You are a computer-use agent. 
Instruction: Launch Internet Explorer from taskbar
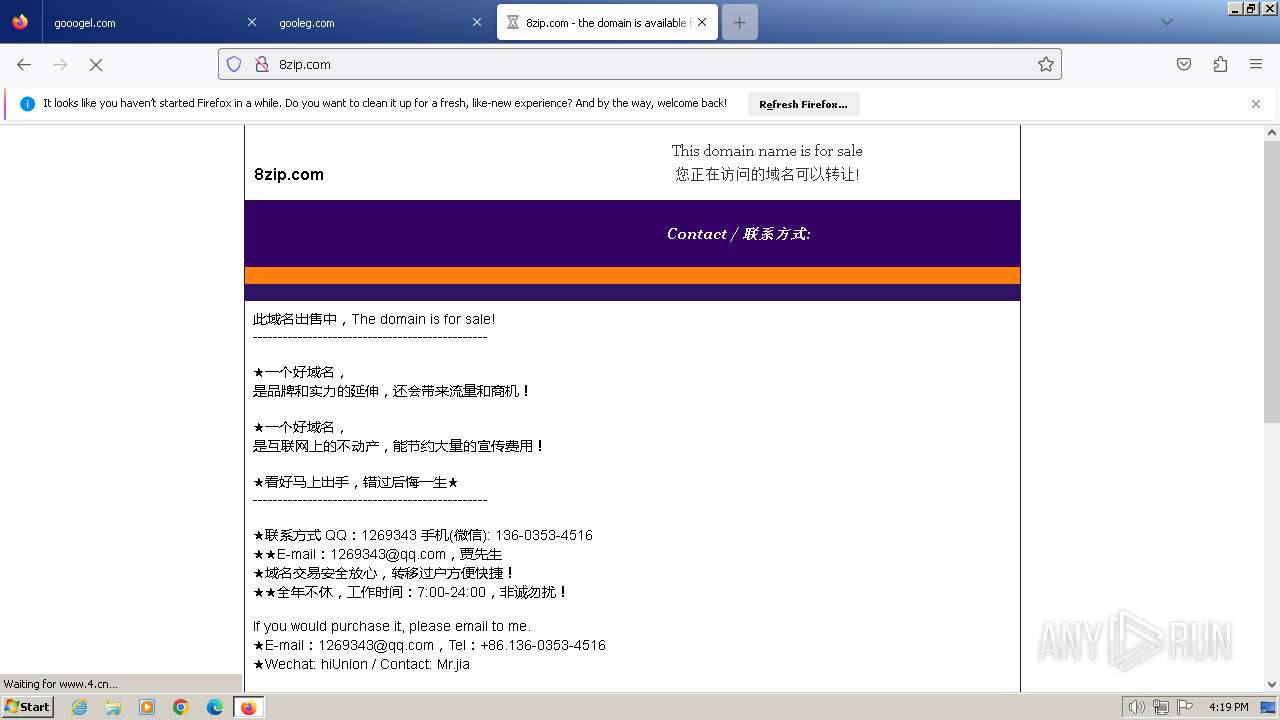point(79,707)
